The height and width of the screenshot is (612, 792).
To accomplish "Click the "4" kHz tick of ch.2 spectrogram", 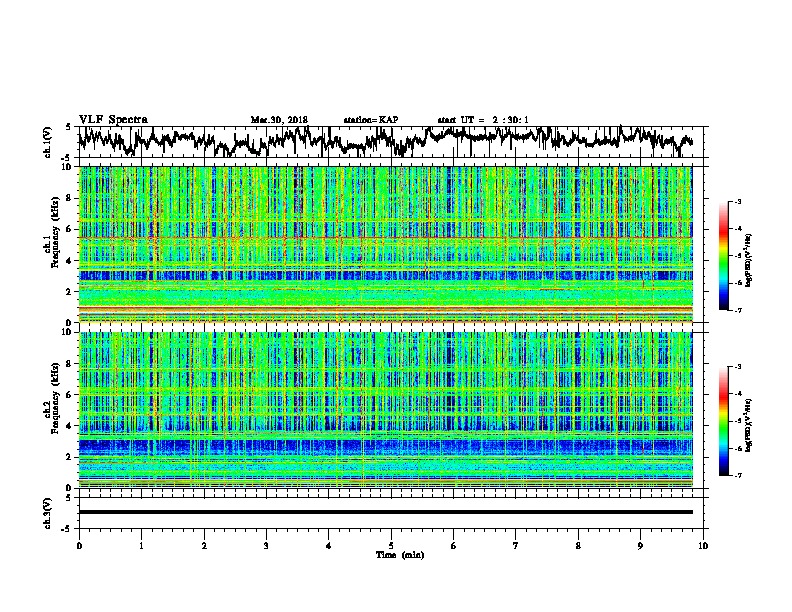I will point(70,426).
